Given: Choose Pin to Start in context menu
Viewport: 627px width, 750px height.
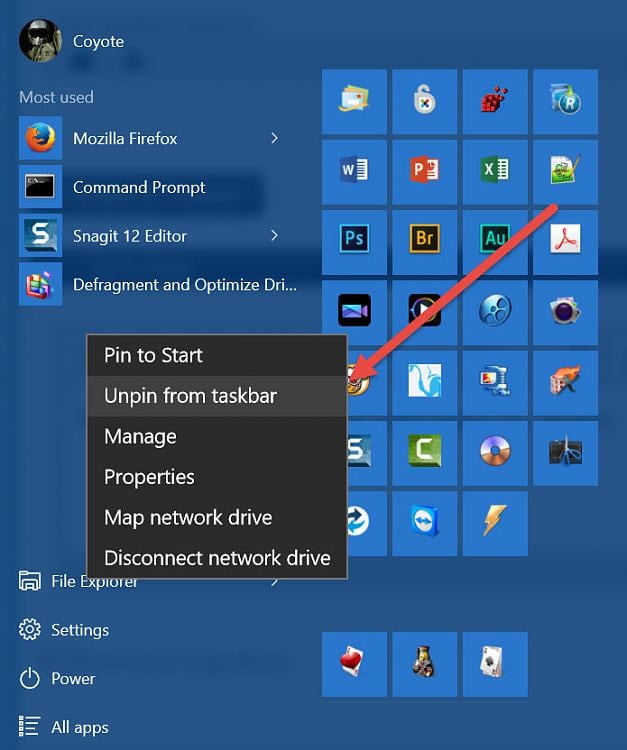Looking at the screenshot, I should click(217, 355).
